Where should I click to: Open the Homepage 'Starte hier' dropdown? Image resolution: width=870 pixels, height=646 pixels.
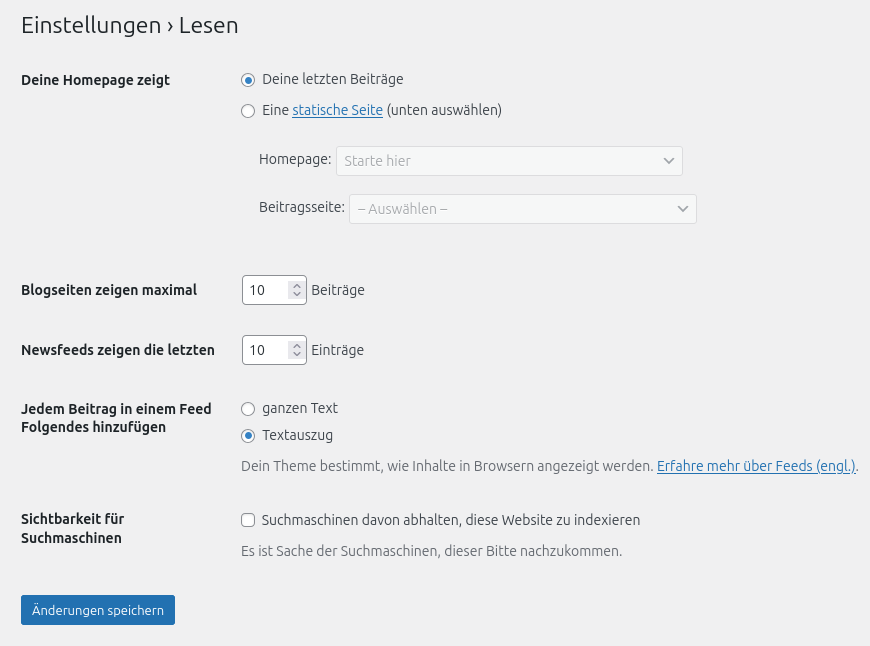pos(500,161)
